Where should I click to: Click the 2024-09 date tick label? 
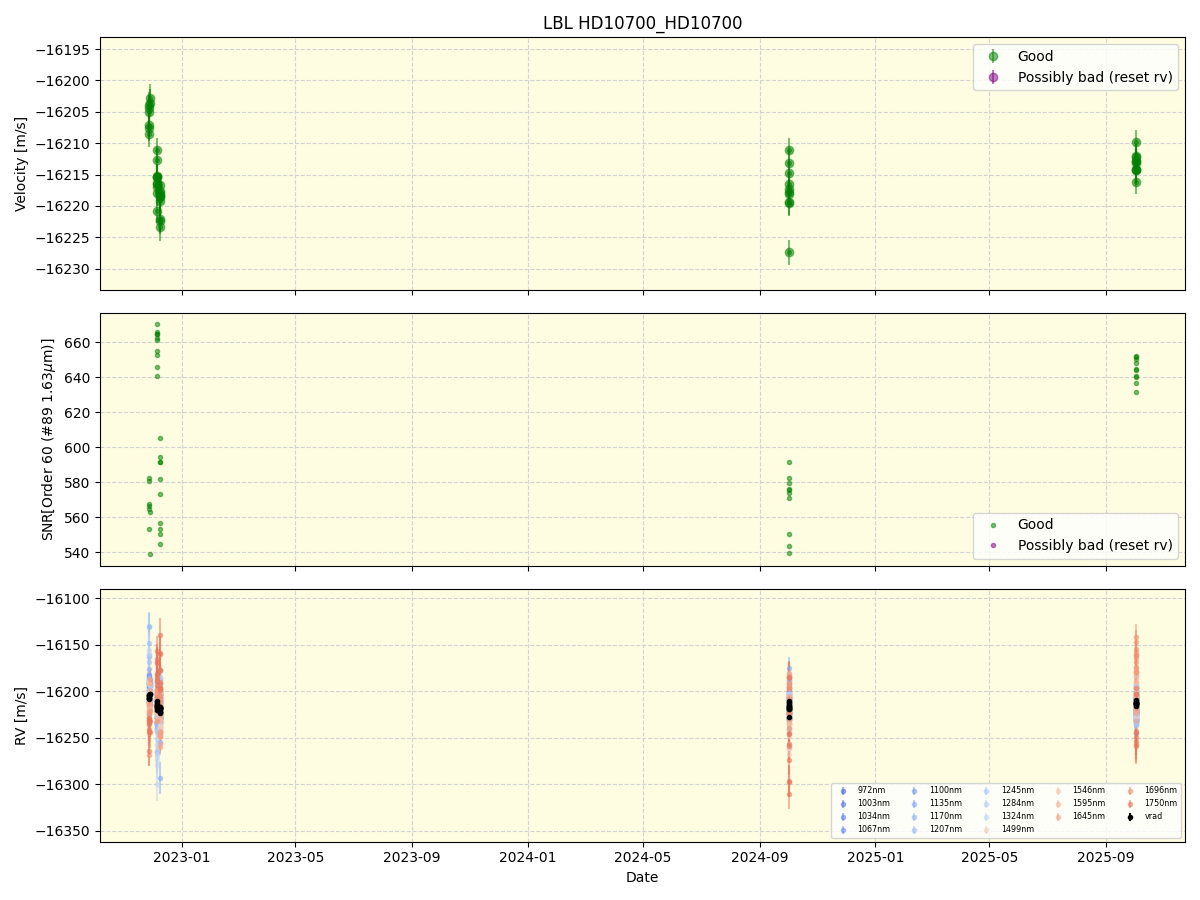point(760,856)
